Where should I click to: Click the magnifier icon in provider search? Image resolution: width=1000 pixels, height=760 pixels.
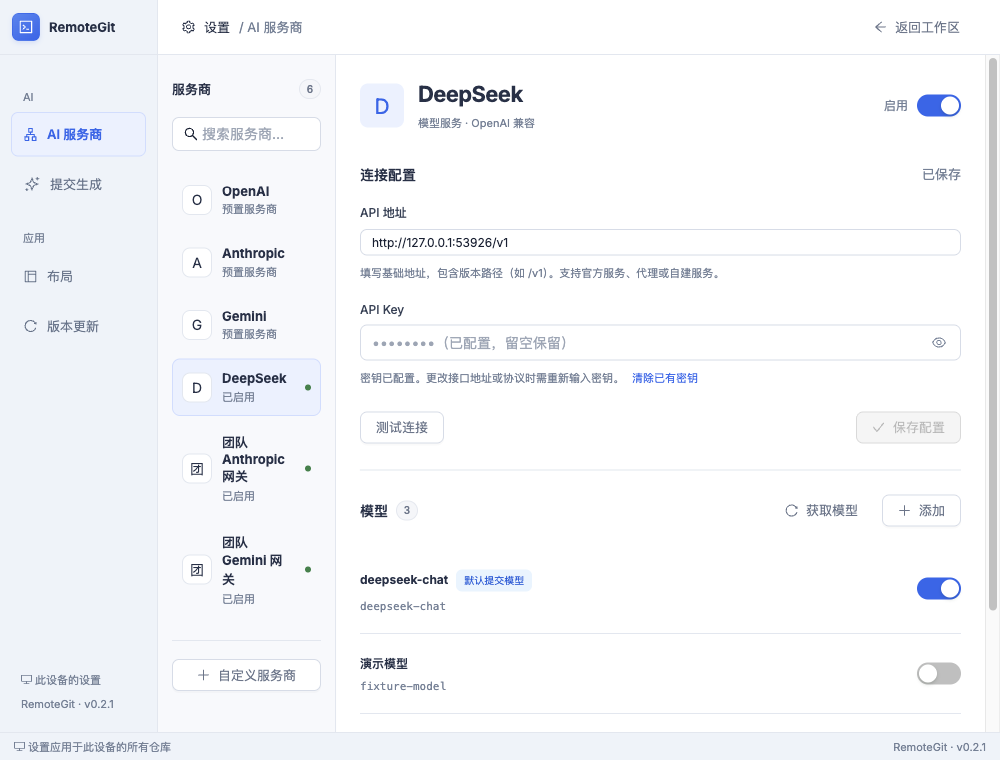(190, 134)
